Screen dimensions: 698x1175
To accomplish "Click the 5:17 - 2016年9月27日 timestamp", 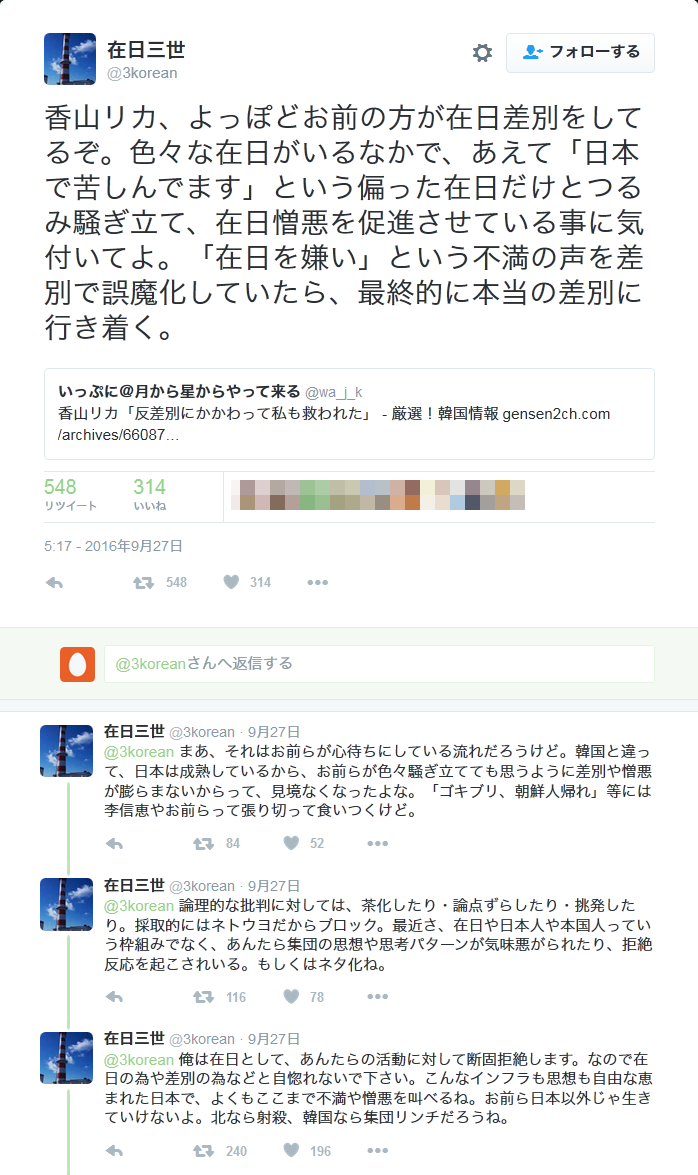I will click(x=113, y=546).
